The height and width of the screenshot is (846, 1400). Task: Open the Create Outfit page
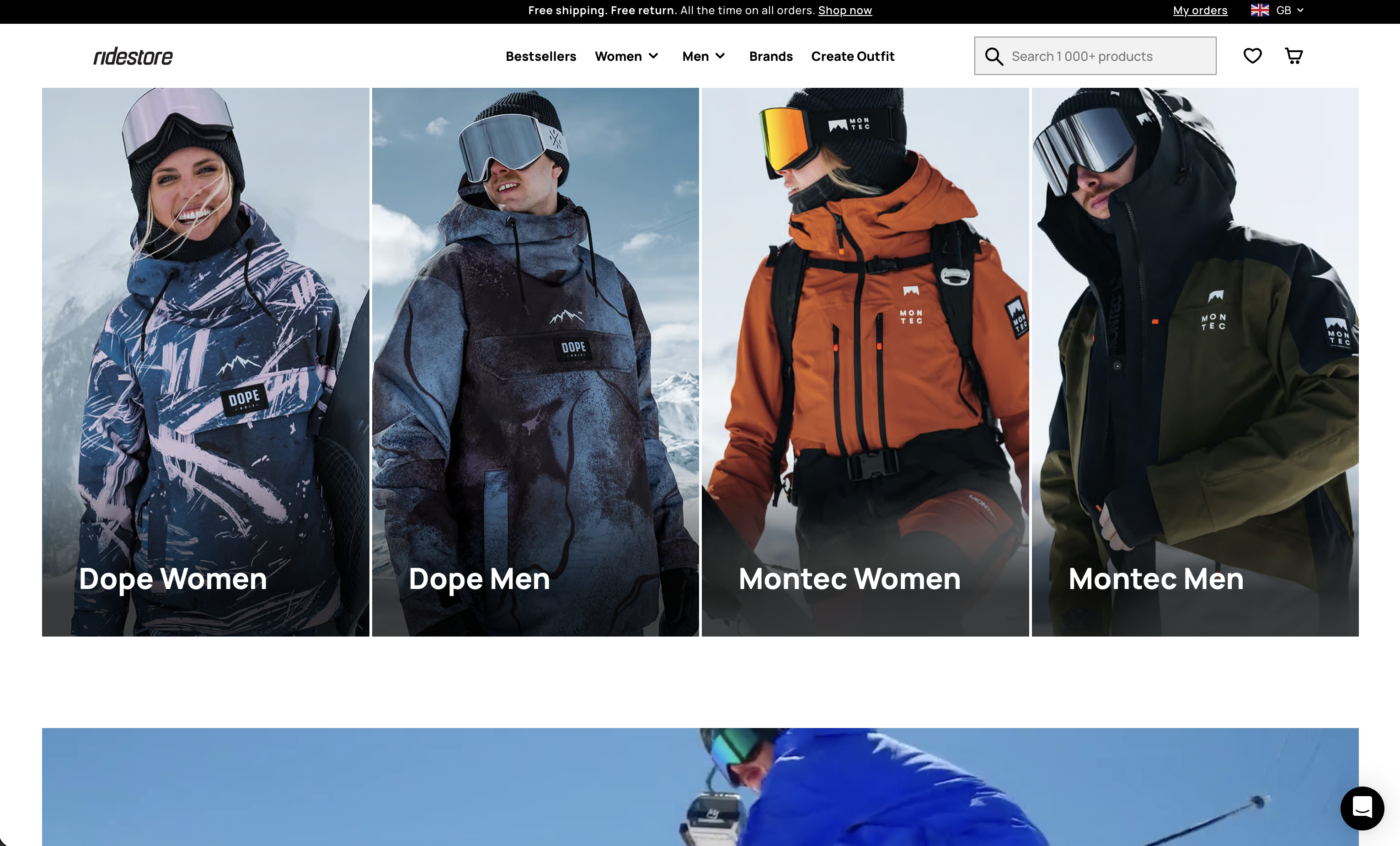pyautogui.click(x=852, y=56)
